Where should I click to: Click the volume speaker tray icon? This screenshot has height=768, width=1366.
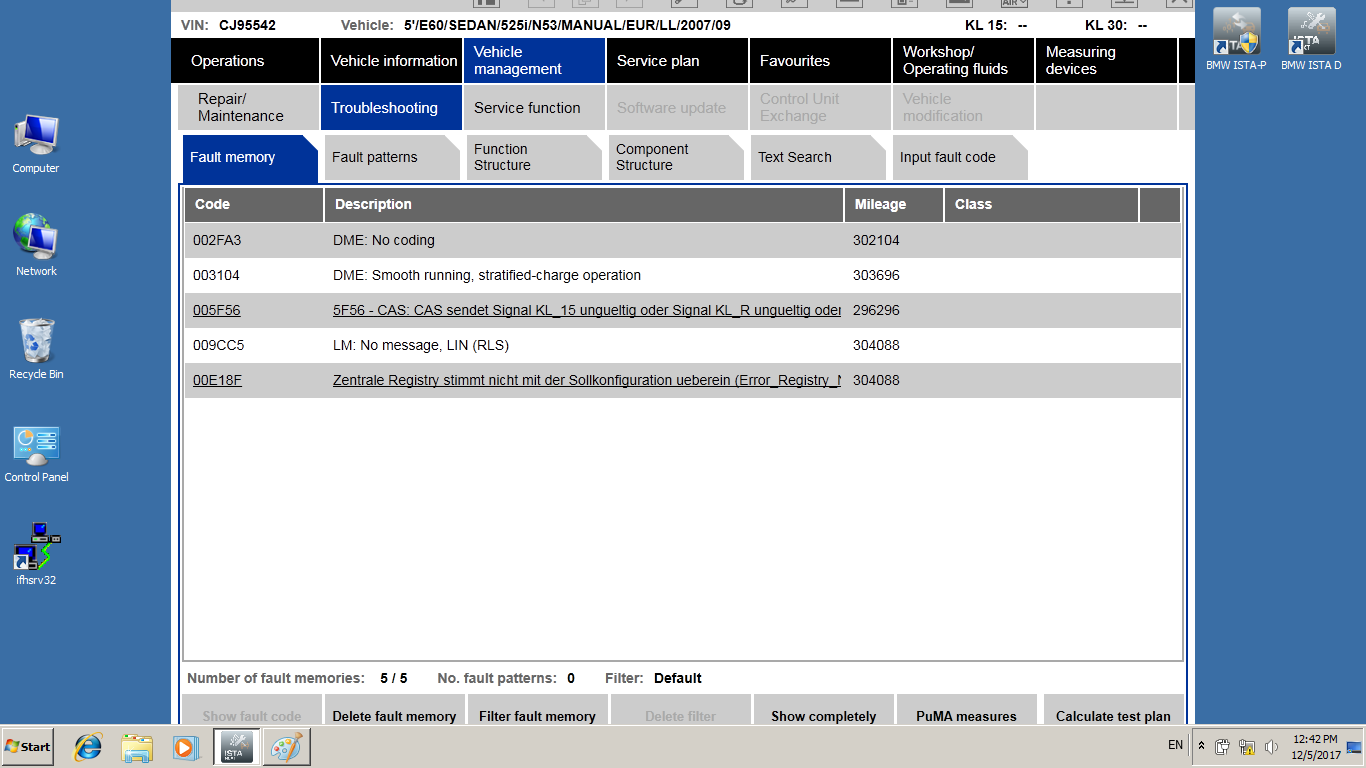point(1271,747)
